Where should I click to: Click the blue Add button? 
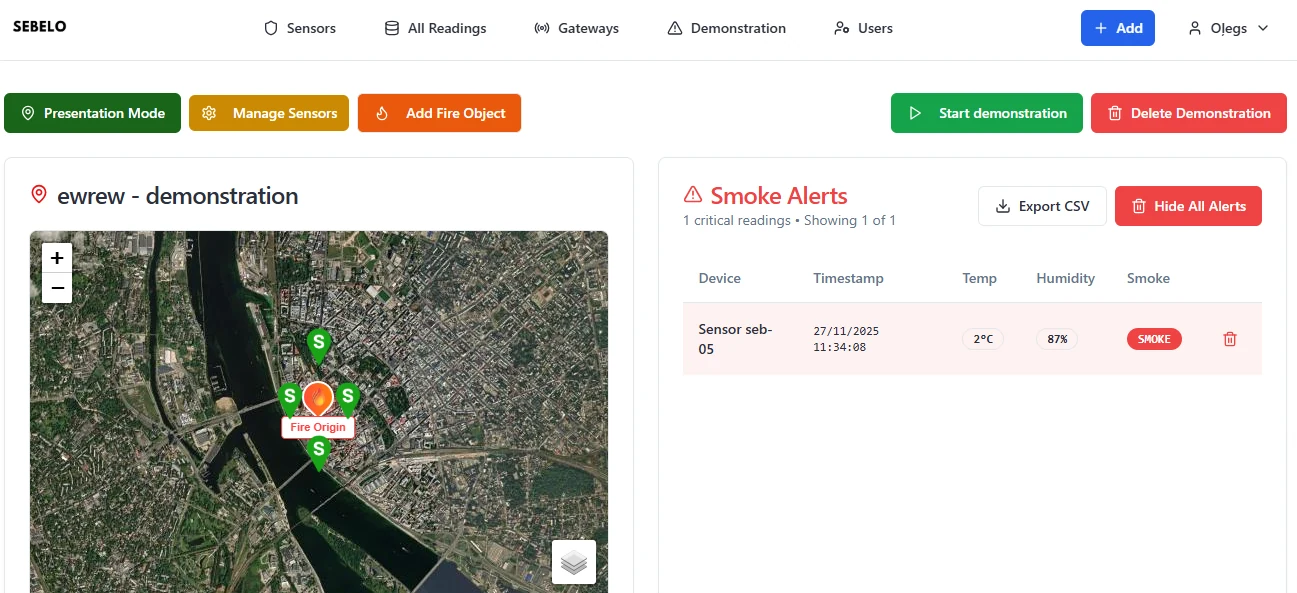tap(1118, 28)
